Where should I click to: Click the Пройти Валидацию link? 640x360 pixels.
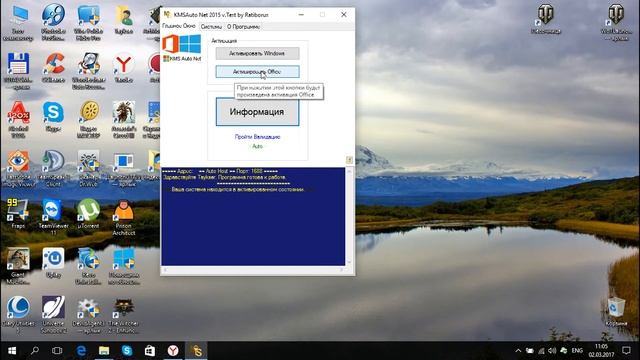pyautogui.click(x=257, y=137)
